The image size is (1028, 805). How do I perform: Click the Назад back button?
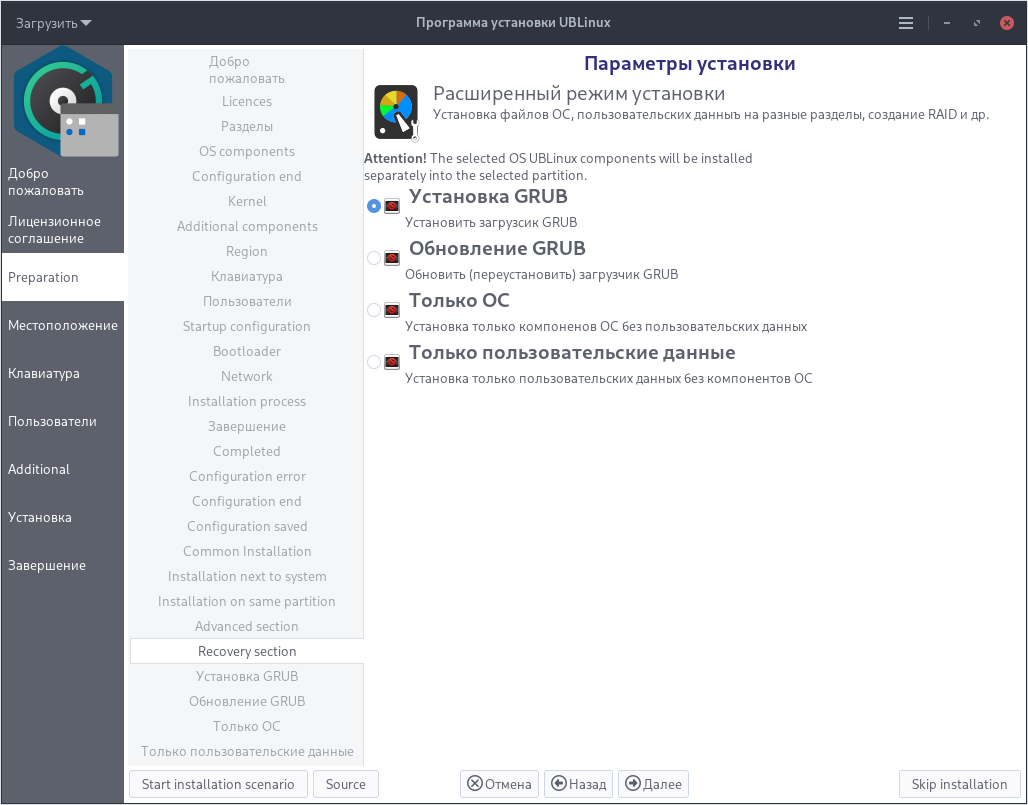point(578,784)
